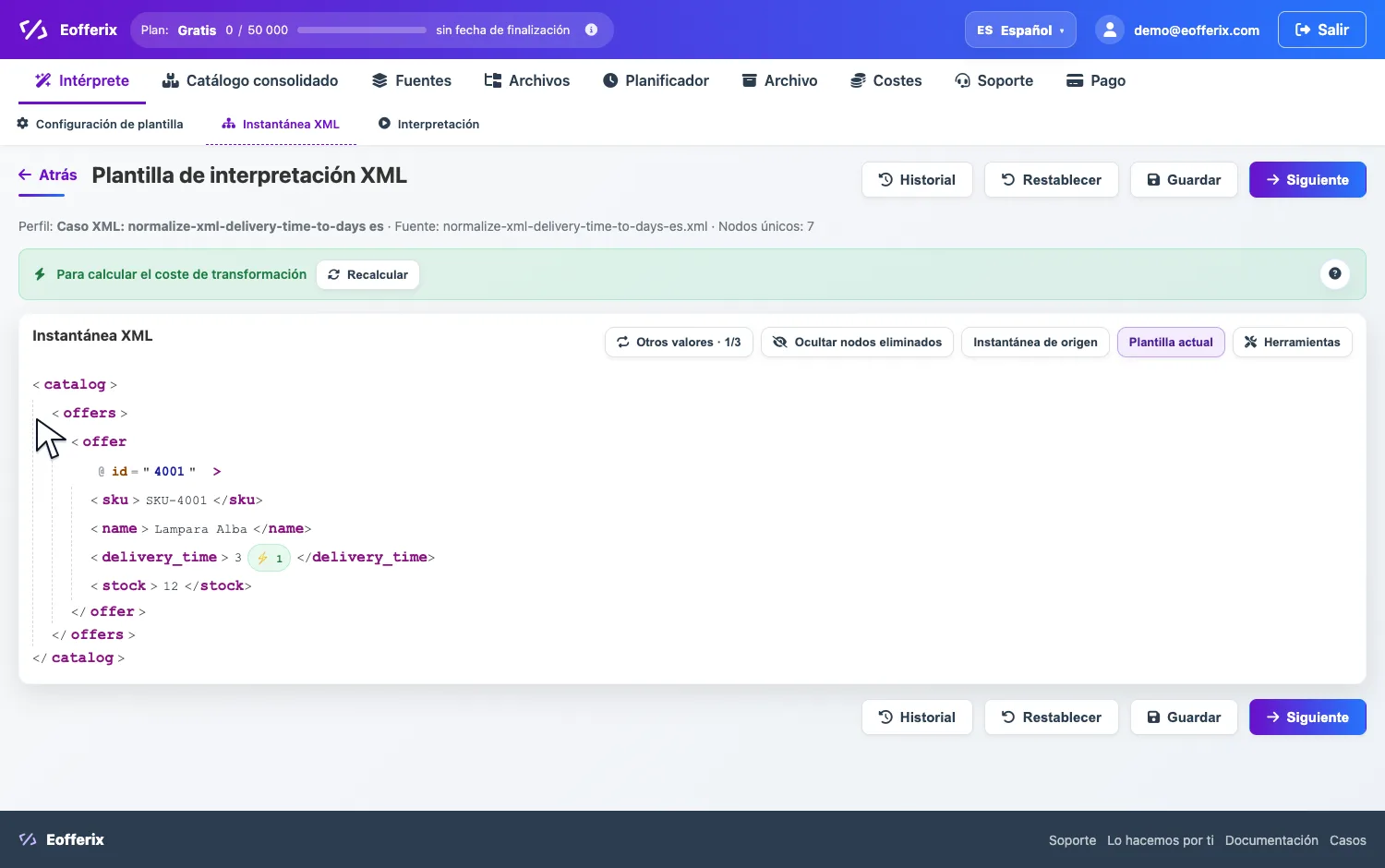
Task: Select the delivery_time opening tag
Action: click(159, 557)
